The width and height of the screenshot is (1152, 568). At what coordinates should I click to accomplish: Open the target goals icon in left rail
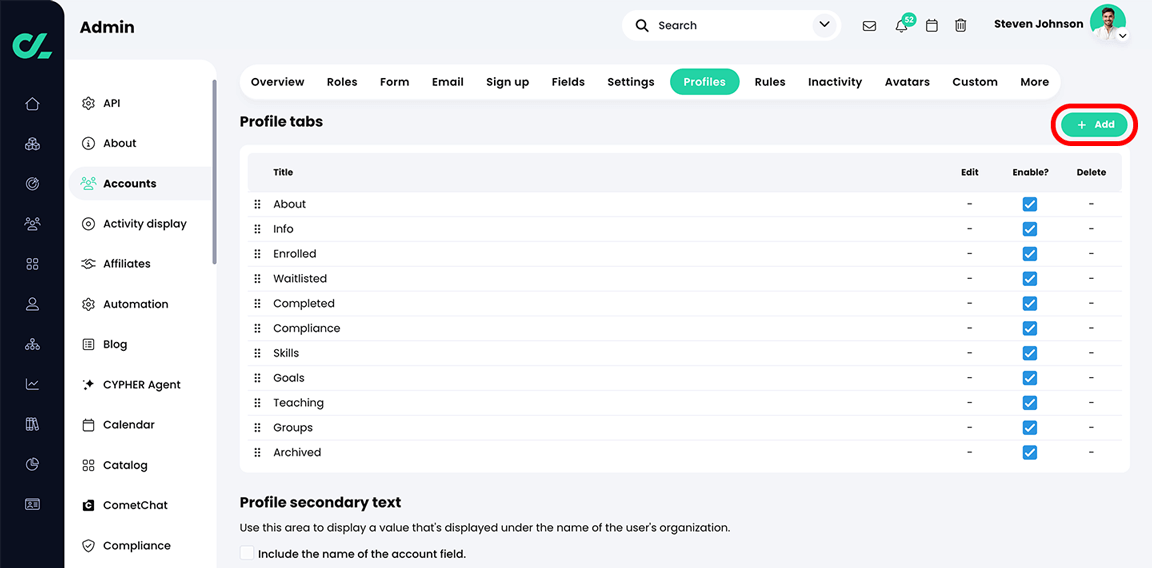[32, 184]
